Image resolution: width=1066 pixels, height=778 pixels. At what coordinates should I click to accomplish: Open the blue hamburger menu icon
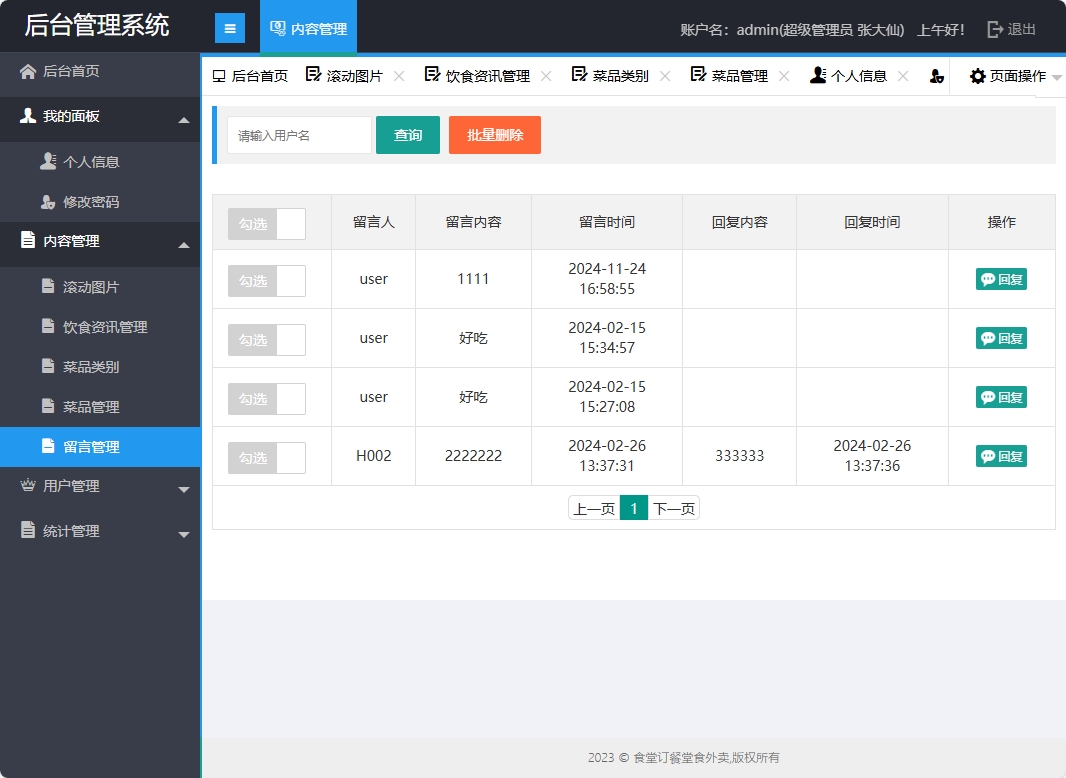231,27
